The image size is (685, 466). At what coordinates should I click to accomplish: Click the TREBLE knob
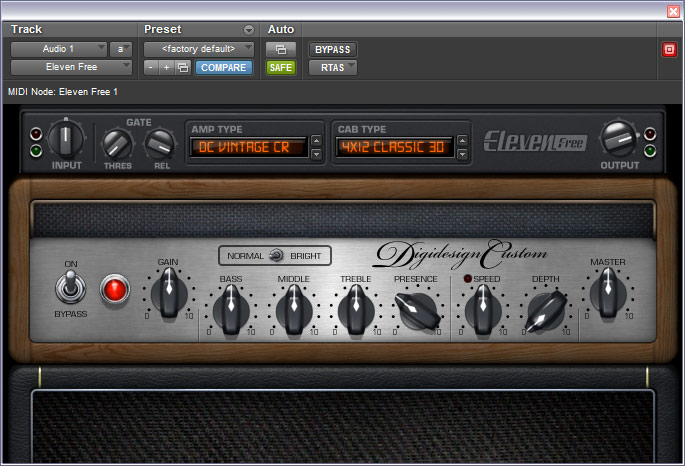tap(356, 310)
